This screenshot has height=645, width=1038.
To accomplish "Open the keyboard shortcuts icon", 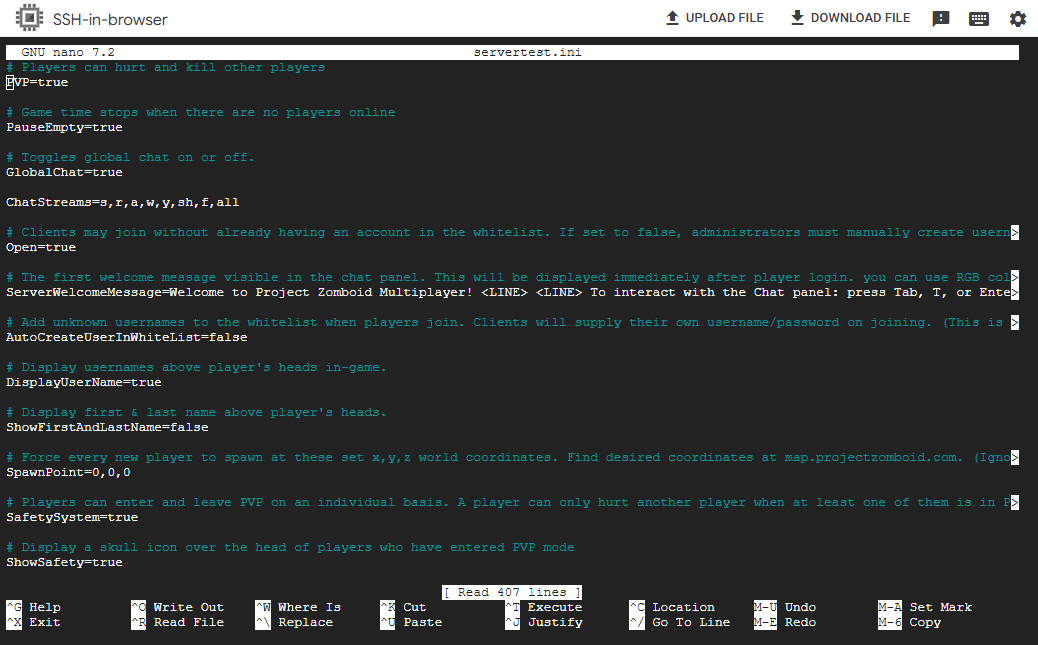I will [978, 19].
